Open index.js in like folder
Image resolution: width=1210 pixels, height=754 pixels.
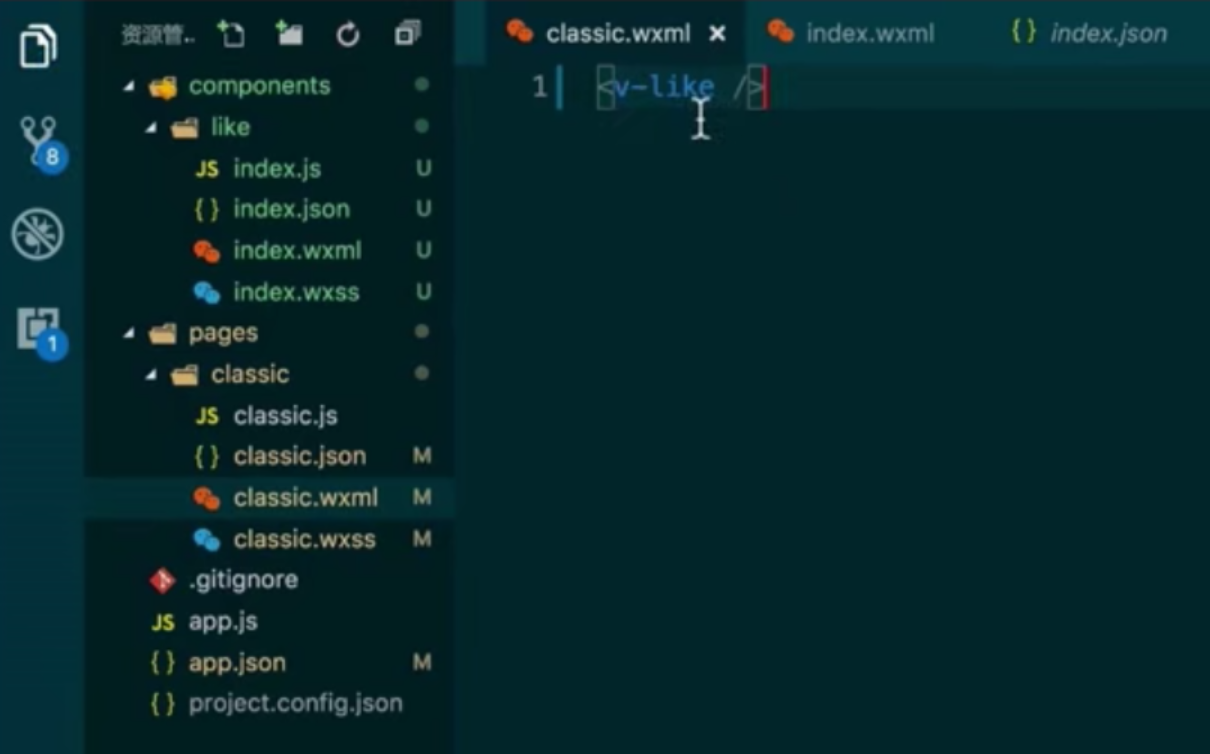(x=277, y=169)
